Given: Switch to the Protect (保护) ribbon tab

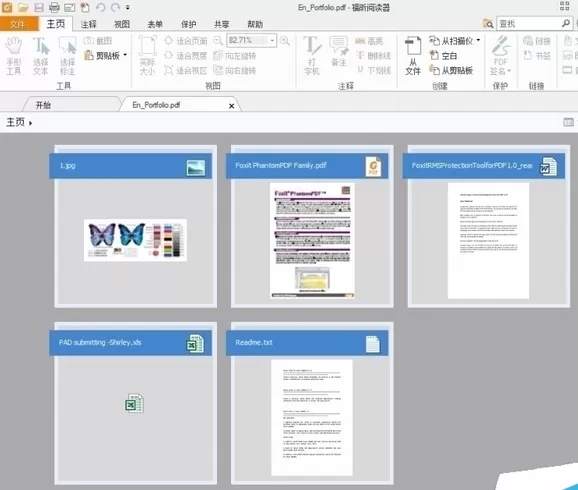Looking at the screenshot, I should [188, 24].
